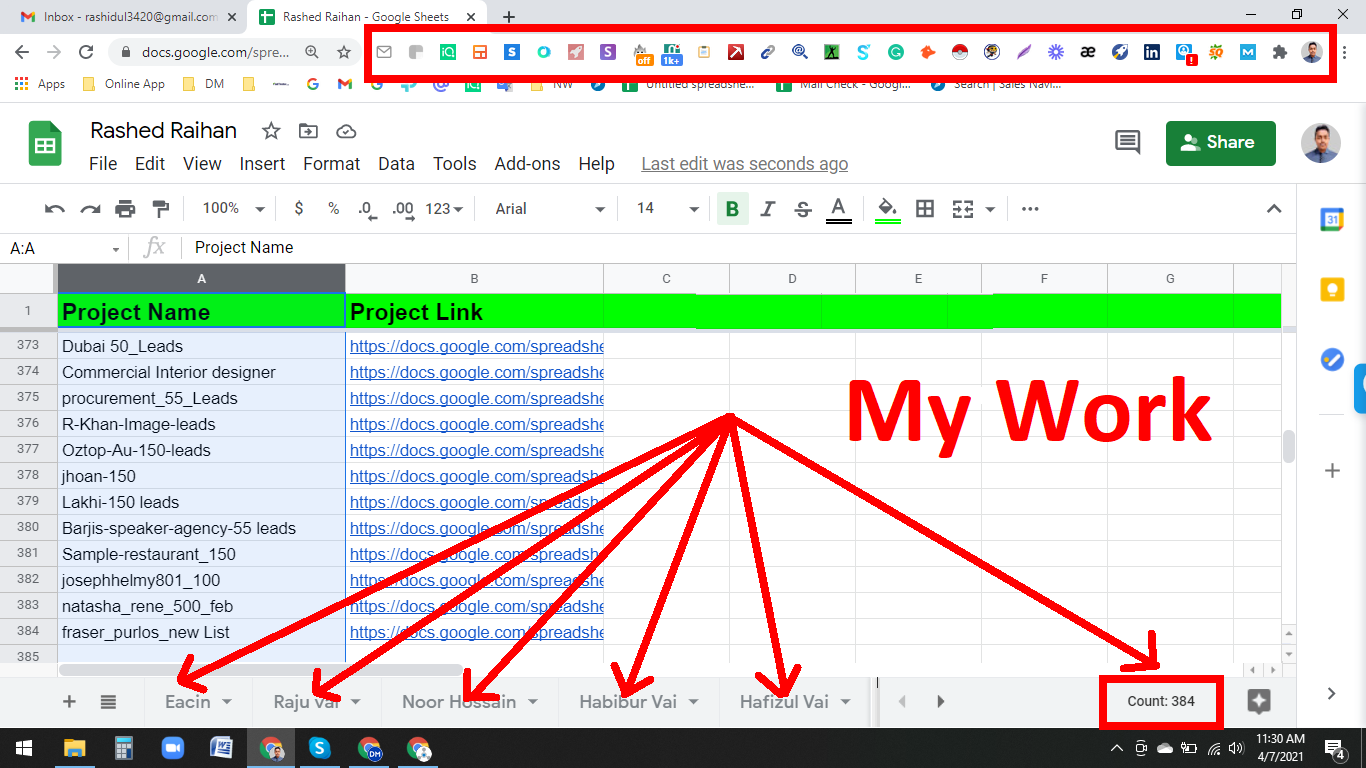Open the text color picker
Screen dimensions: 1366x768
coord(838,208)
